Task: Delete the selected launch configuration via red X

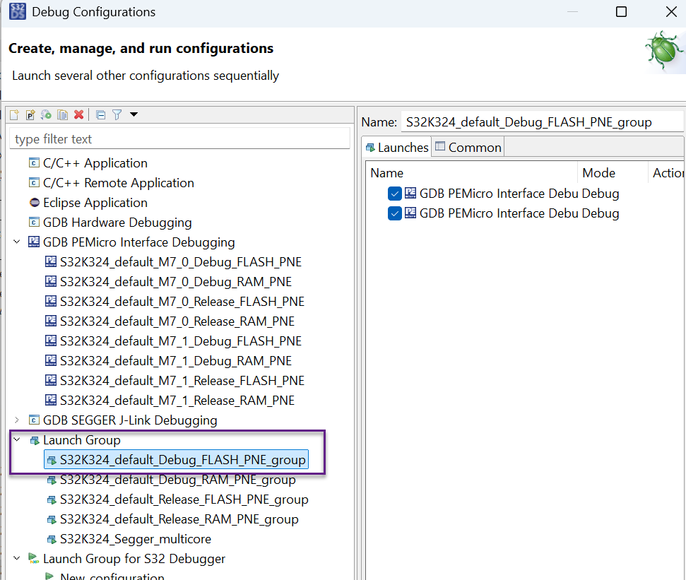Action: [79, 115]
